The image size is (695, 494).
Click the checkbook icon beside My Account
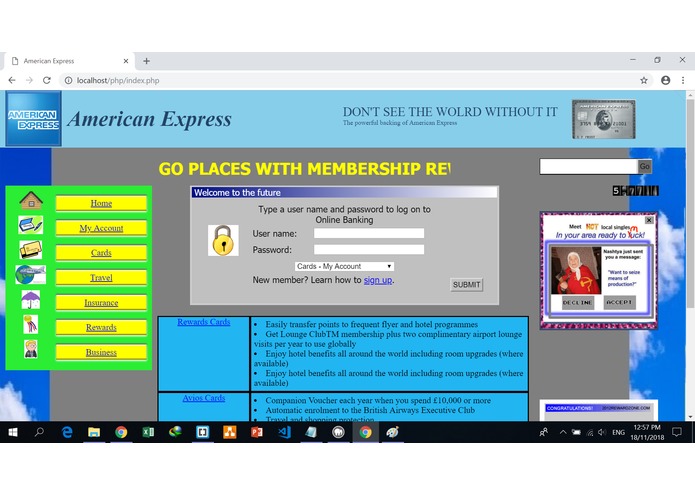point(31,225)
